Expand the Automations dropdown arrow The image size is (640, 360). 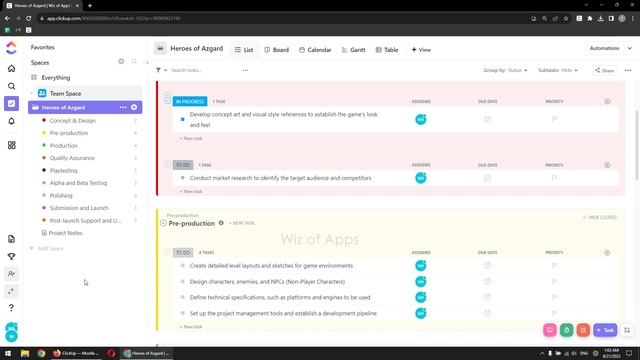[630, 48]
